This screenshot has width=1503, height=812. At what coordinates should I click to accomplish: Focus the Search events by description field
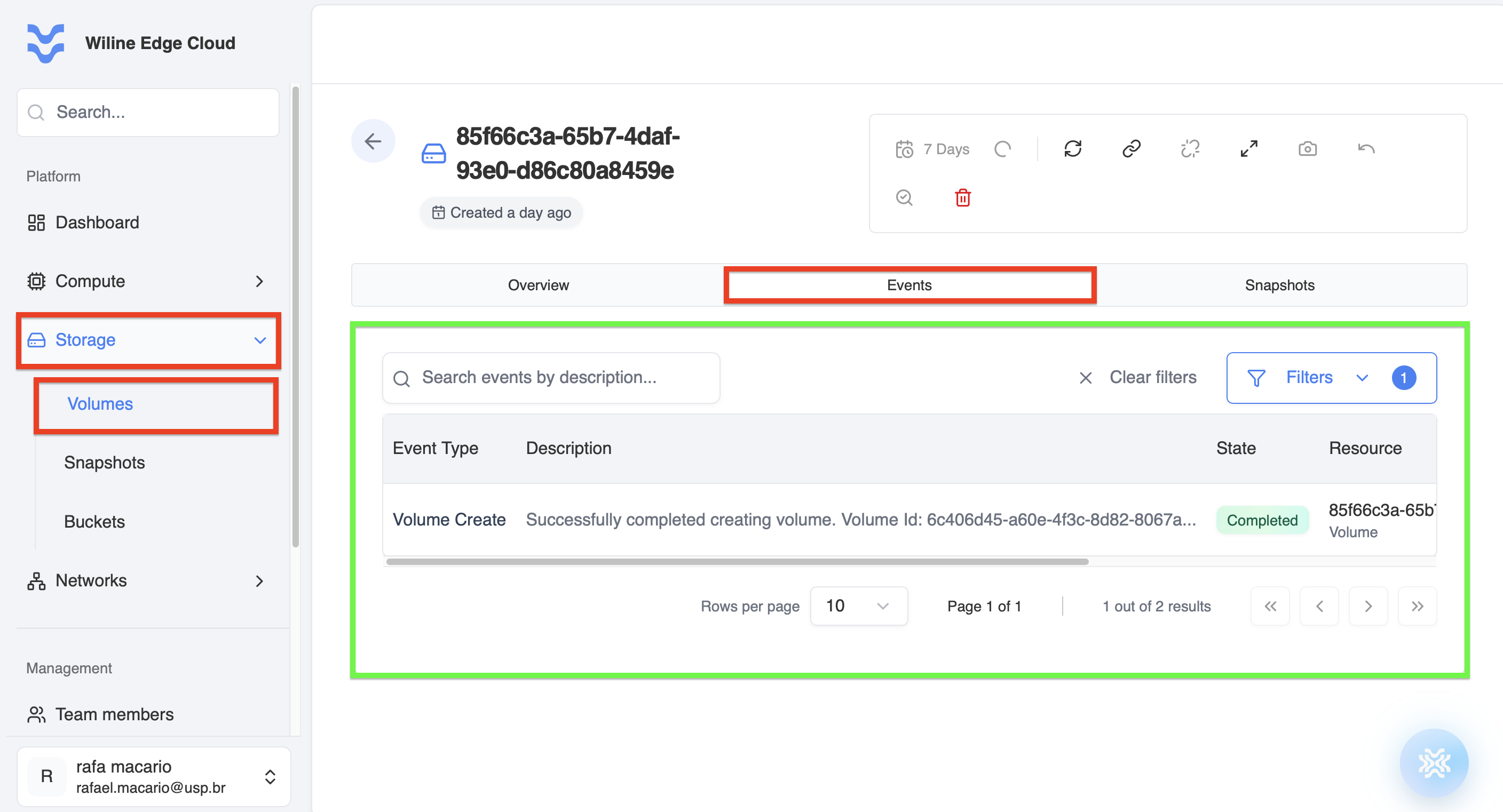[551, 378]
